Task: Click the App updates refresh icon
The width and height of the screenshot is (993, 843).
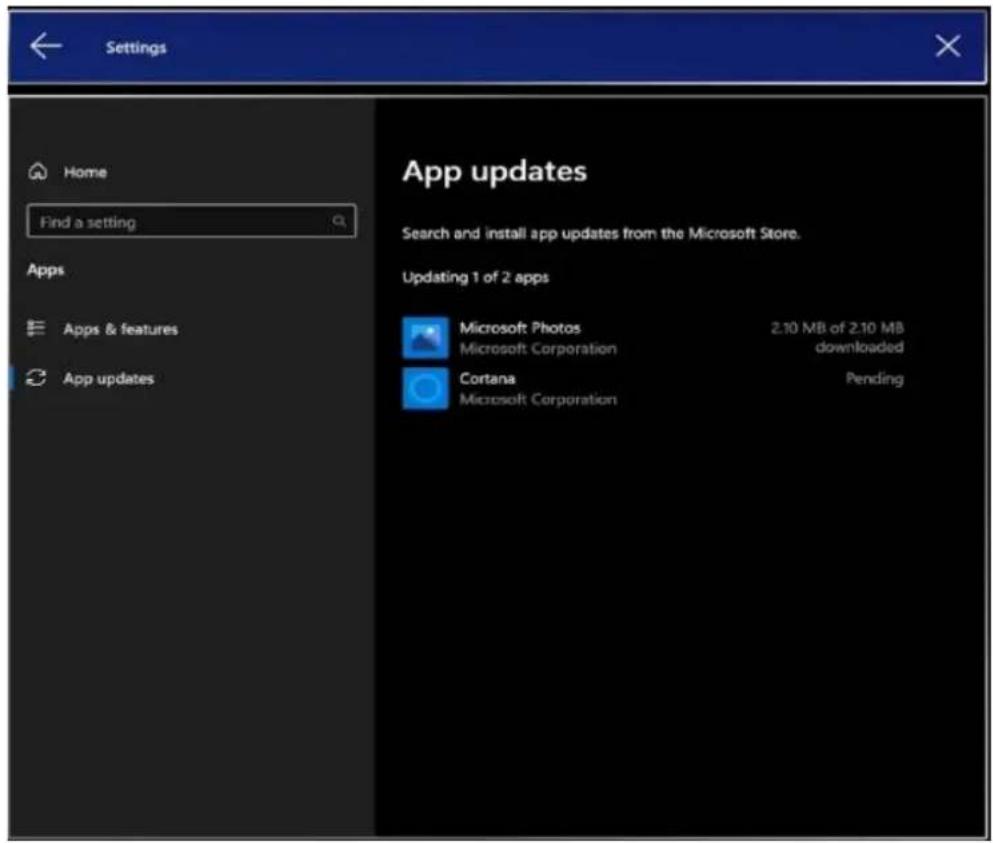Action: 36,378
